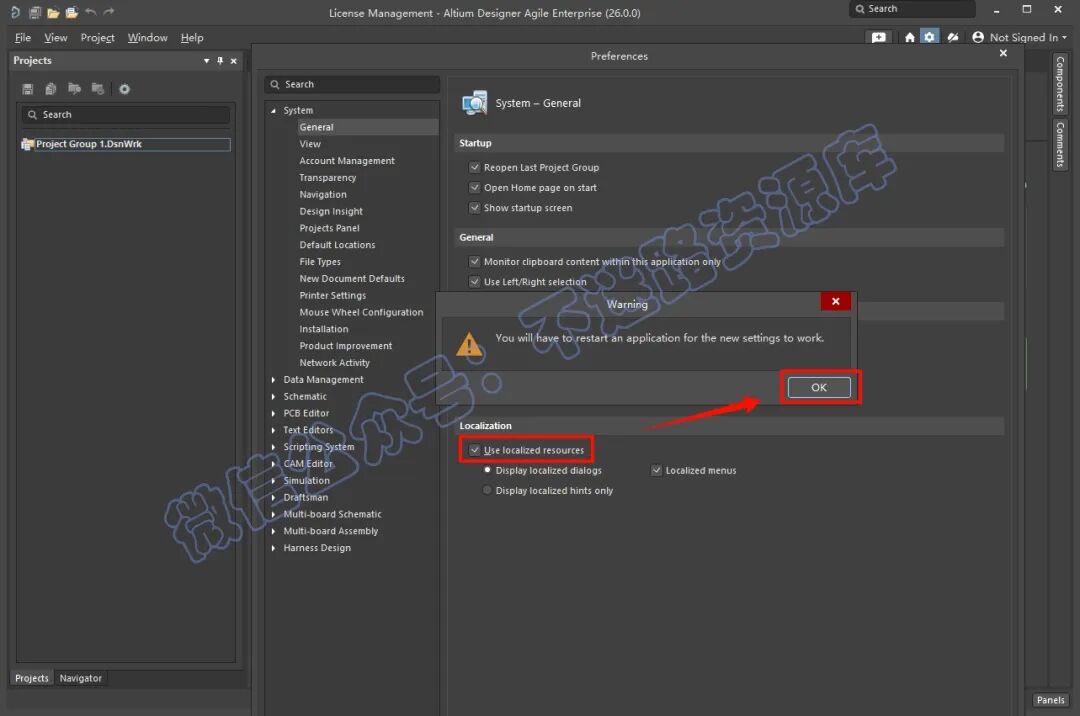Image resolution: width=1080 pixels, height=716 pixels.
Task: Collapse the System tree node
Action: point(273,110)
